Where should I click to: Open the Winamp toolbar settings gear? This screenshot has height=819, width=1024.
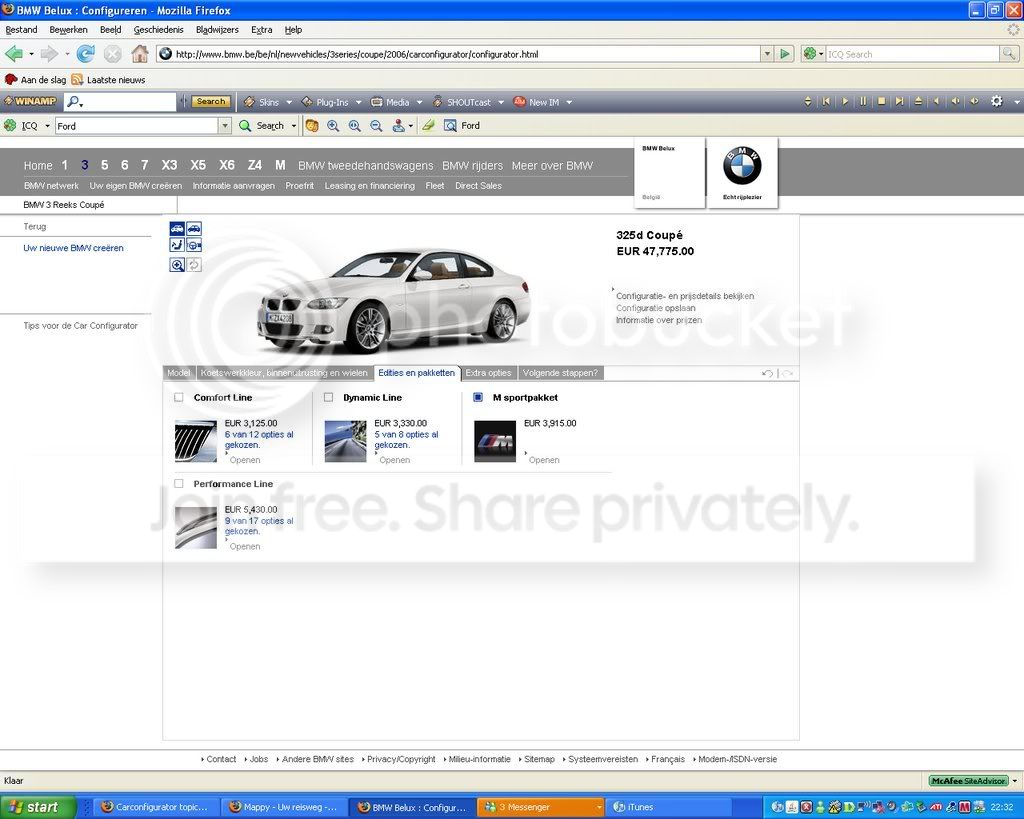(x=997, y=101)
